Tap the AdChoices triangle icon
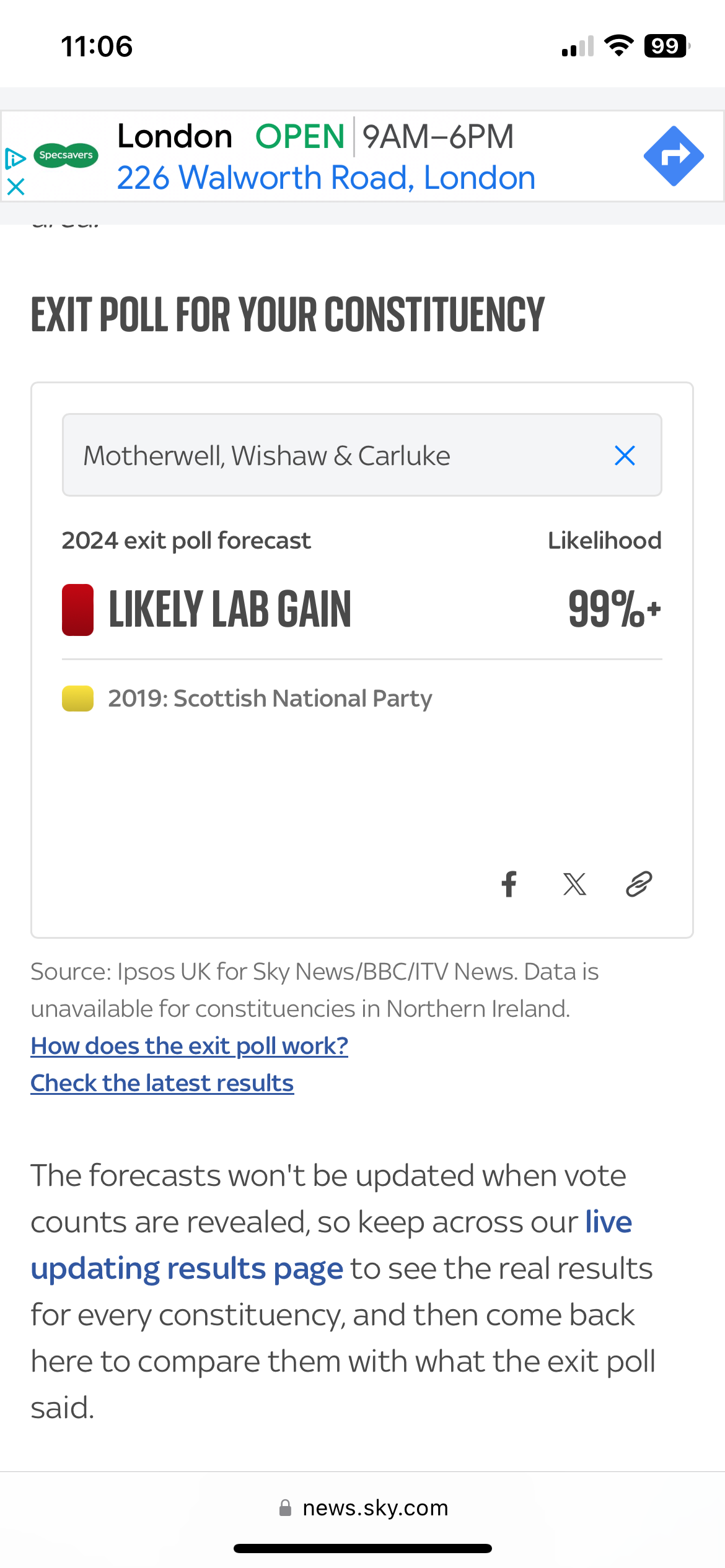This screenshot has height=1568, width=725. (x=15, y=159)
